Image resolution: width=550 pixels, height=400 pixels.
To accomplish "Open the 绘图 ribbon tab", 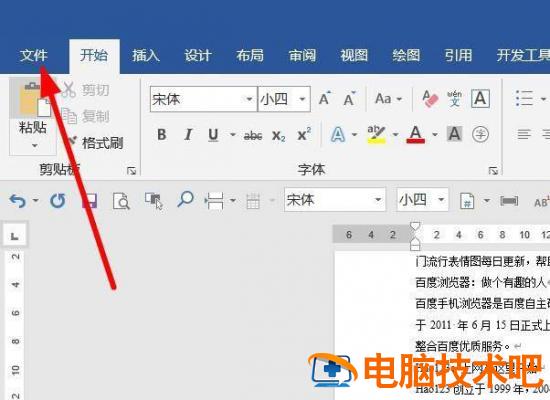I will coord(406,55).
